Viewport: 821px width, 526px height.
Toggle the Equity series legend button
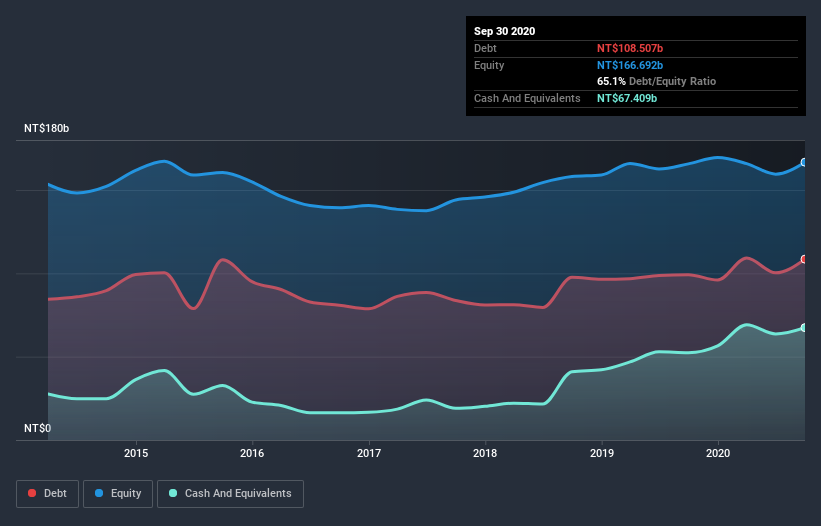click(x=118, y=494)
